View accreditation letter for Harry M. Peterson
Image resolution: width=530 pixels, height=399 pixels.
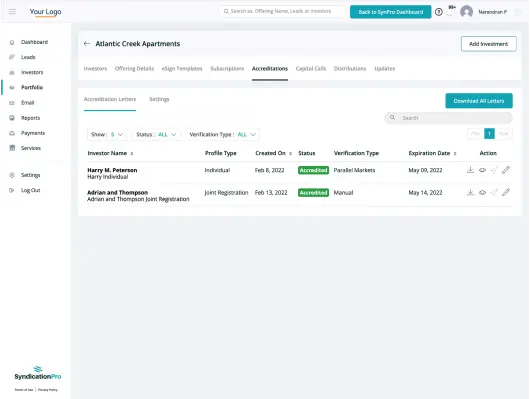(482, 170)
